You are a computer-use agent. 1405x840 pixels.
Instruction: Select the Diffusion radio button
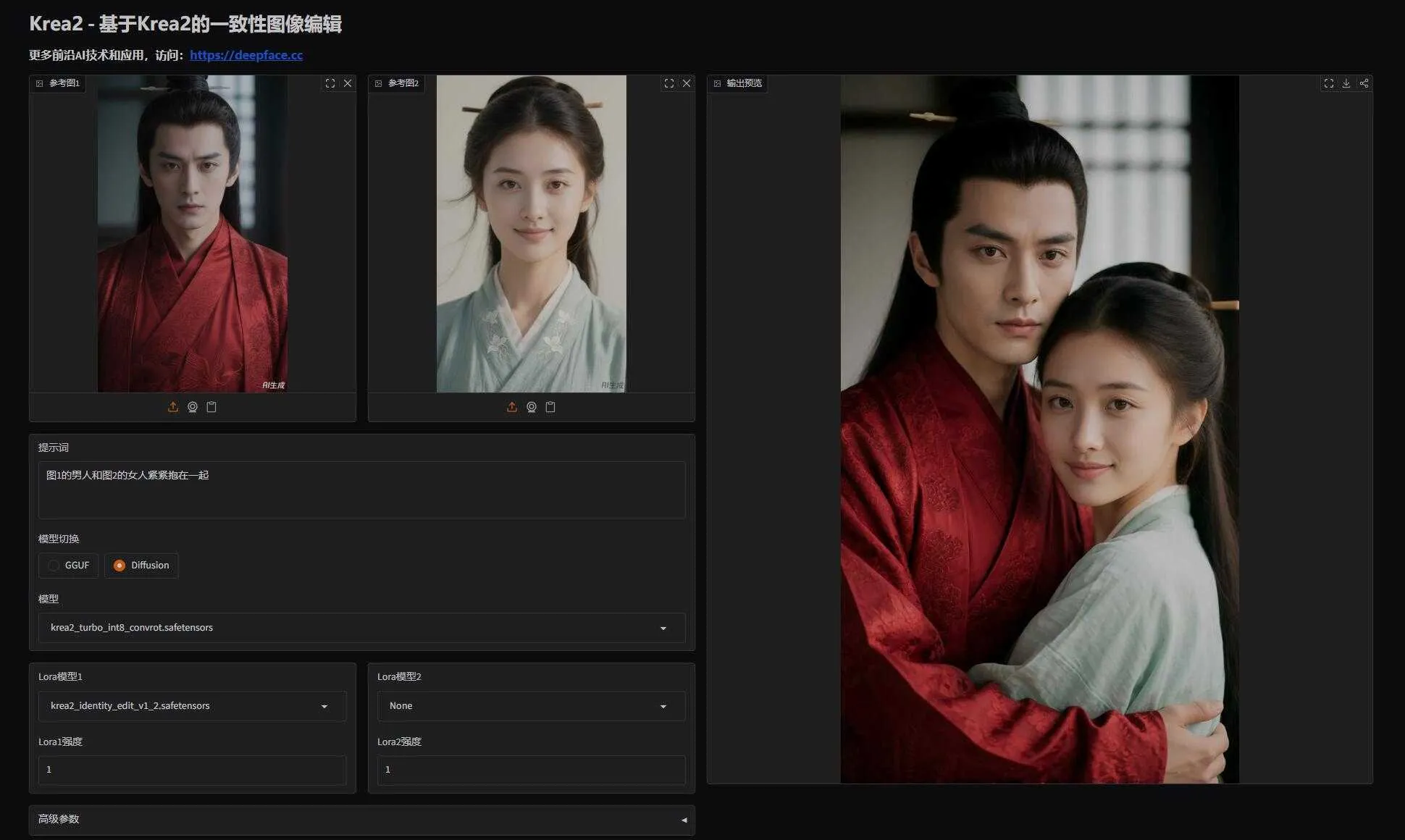coord(141,566)
